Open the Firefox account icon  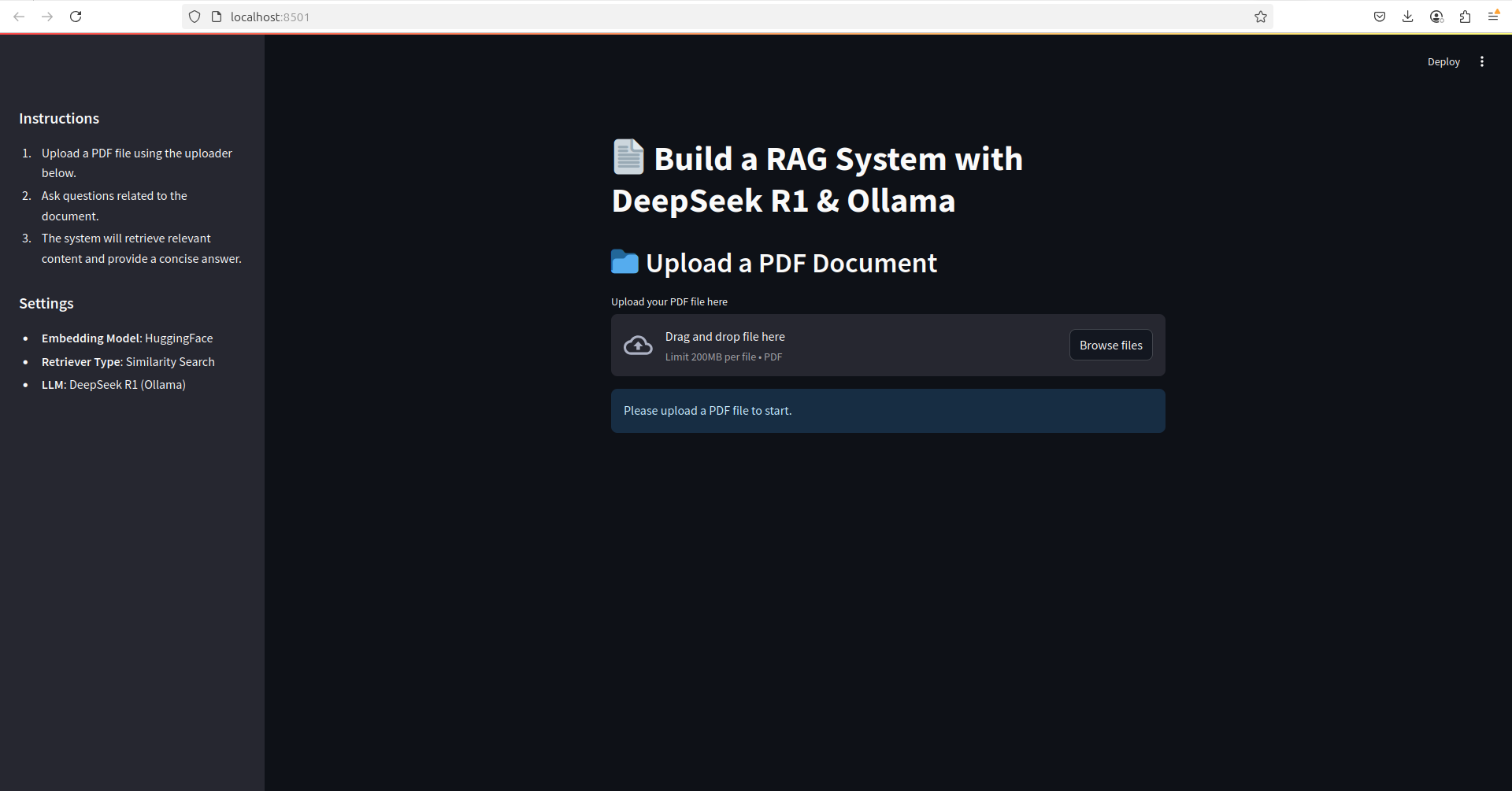click(1436, 17)
